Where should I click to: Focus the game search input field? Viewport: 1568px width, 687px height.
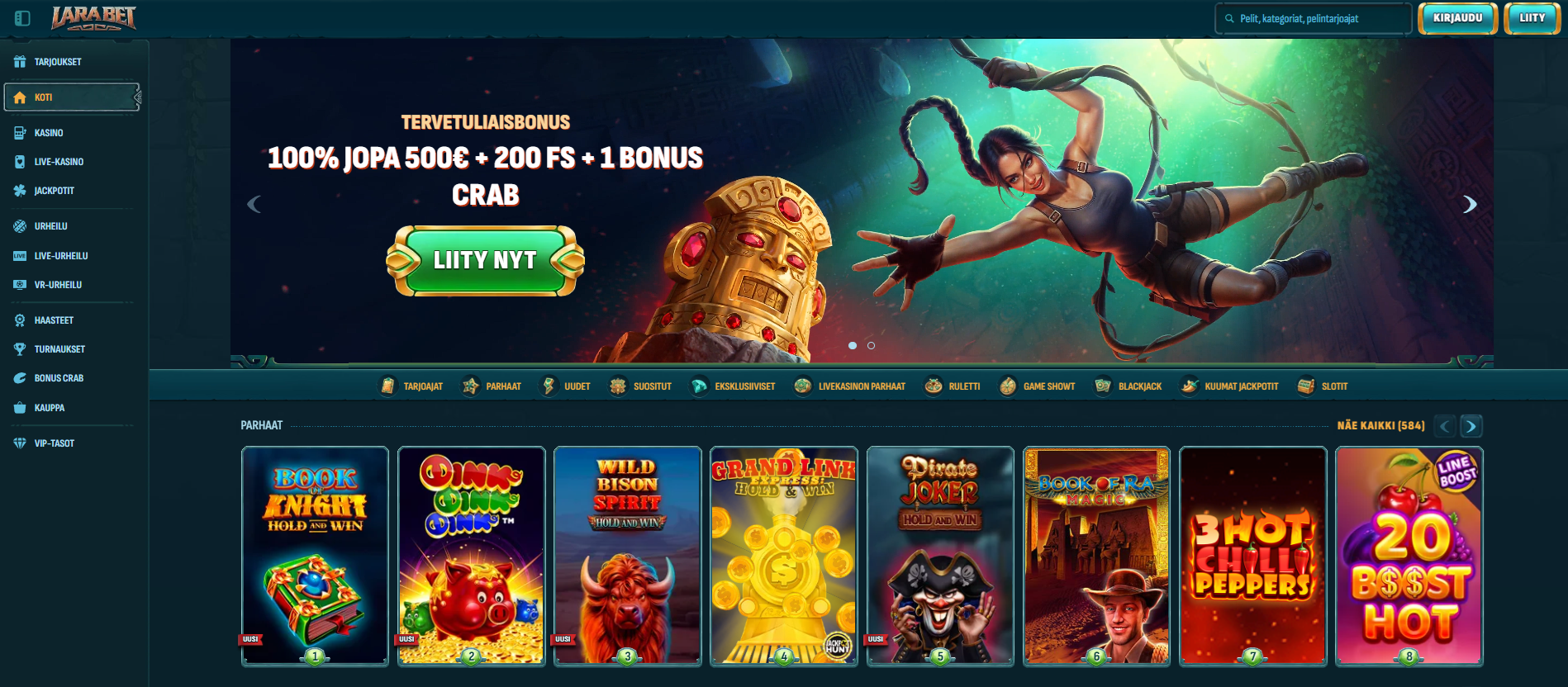coord(1313,18)
